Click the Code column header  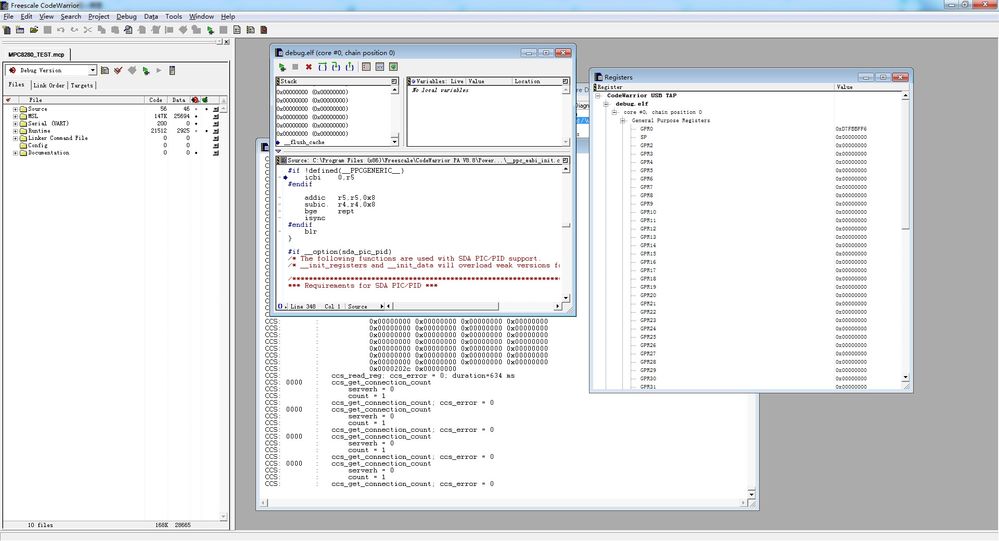[155, 100]
